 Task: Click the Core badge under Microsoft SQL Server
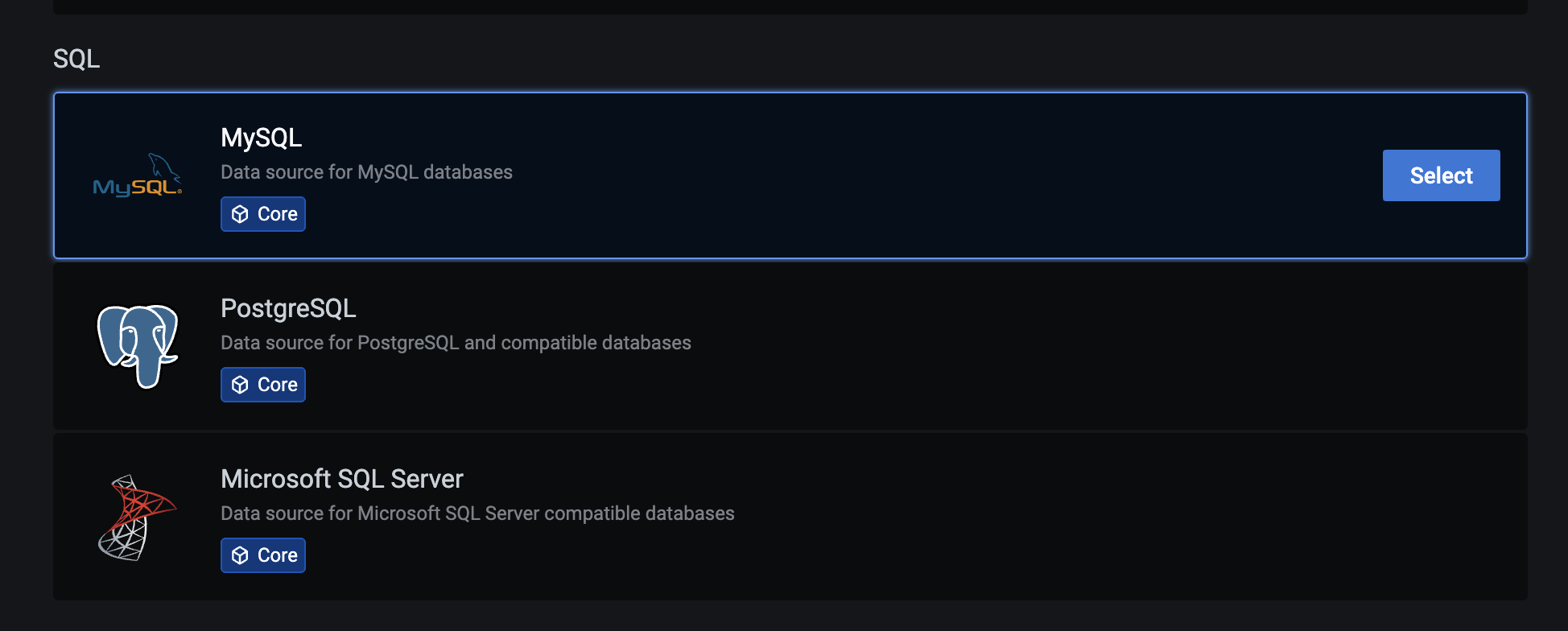tap(262, 555)
